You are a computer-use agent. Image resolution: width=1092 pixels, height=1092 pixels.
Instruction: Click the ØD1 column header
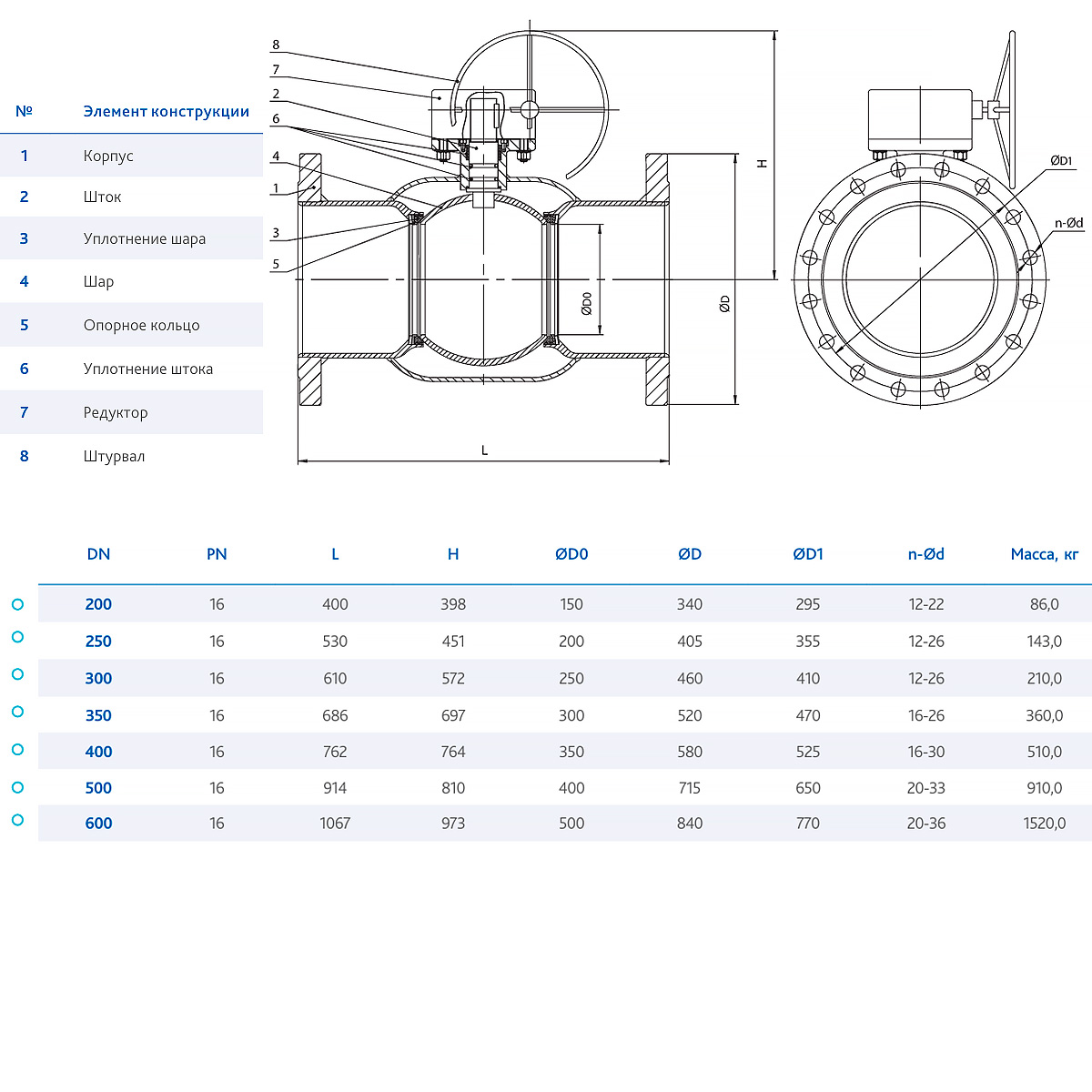click(x=807, y=554)
